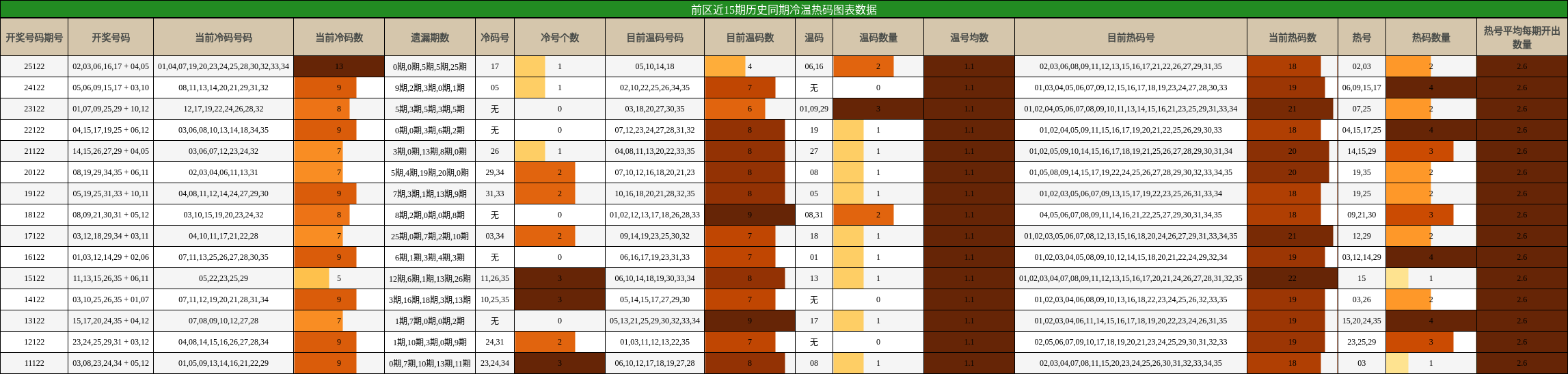The height and width of the screenshot is (374, 1568).
Task: Select cold codes cell 12,17,19,22,24,26,28,32
Action: pos(224,109)
